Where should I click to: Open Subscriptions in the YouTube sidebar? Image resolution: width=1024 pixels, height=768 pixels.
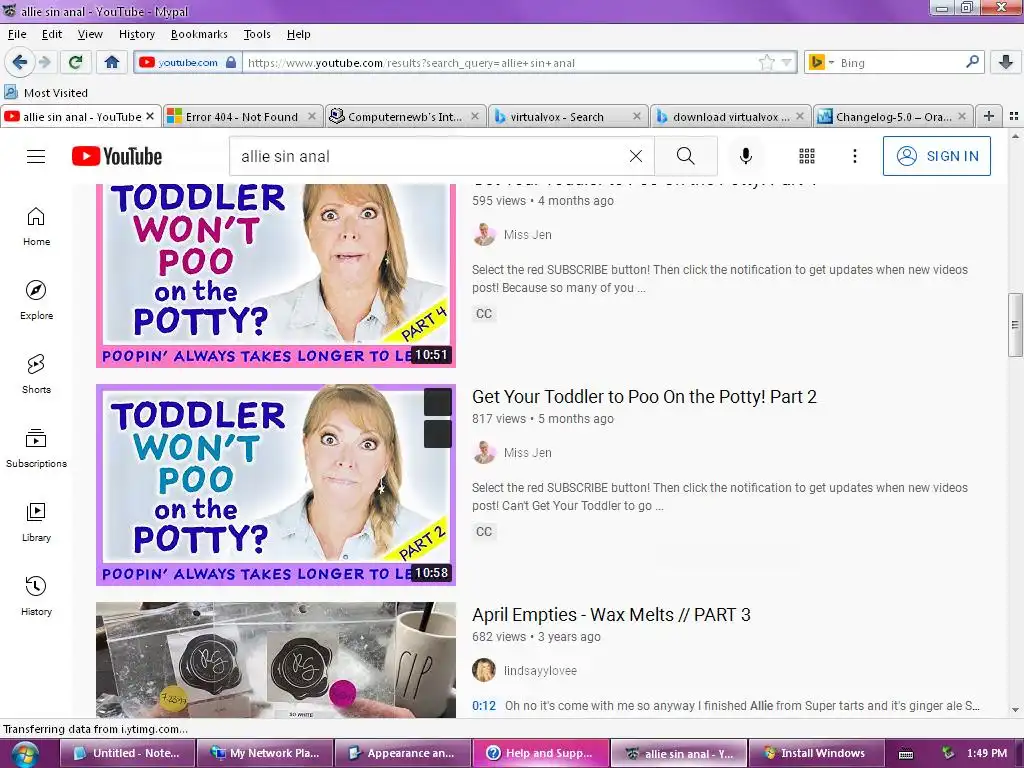(x=37, y=449)
